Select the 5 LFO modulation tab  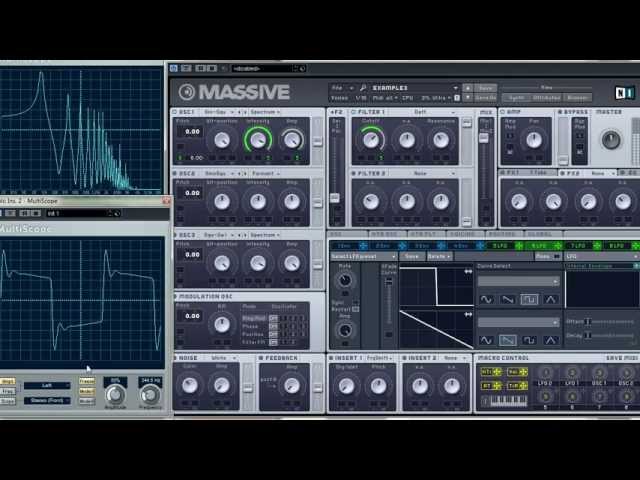point(500,246)
